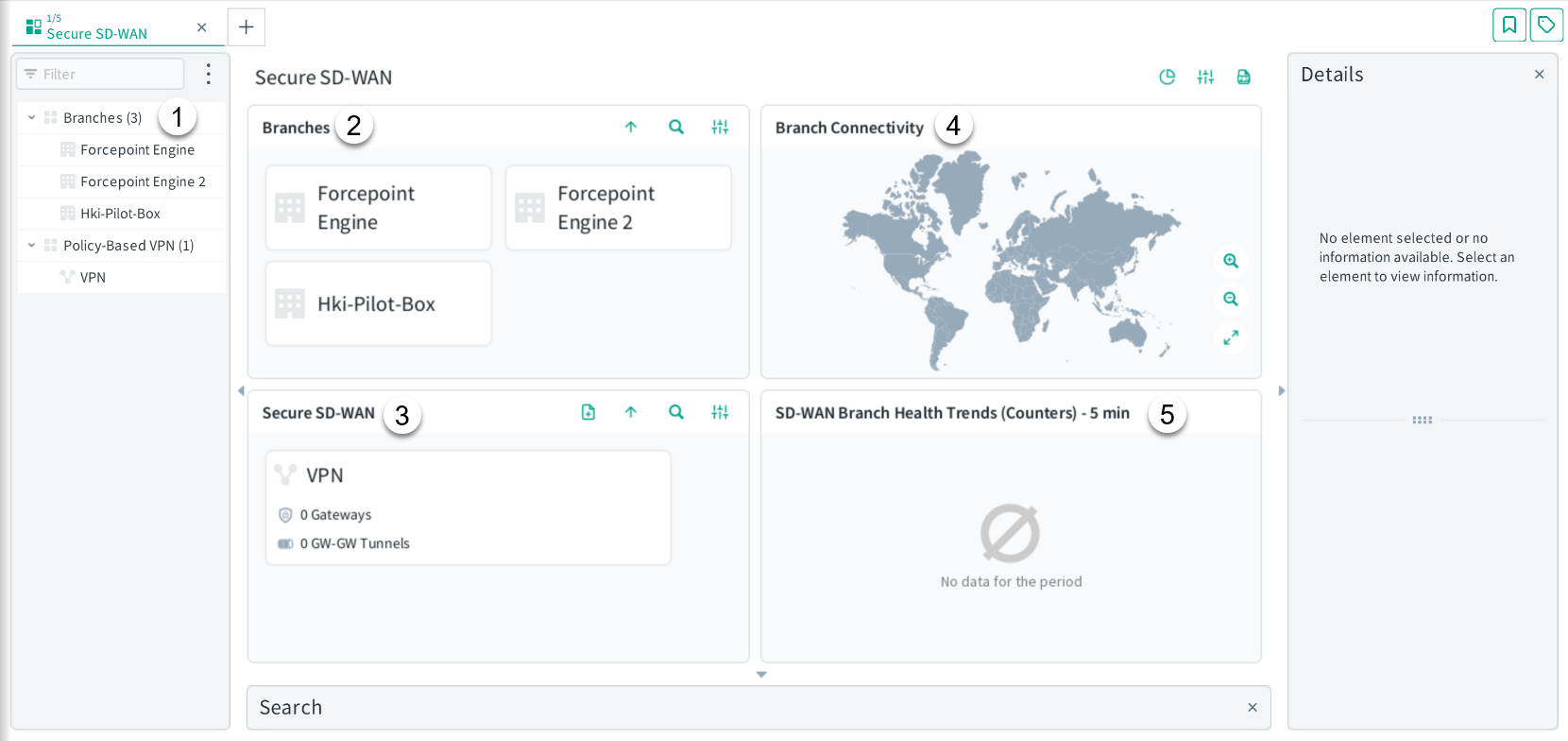The width and height of the screenshot is (1568, 741).
Task: Collapse the Policy-Based VPN tree node
Action: tap(32, 246)
